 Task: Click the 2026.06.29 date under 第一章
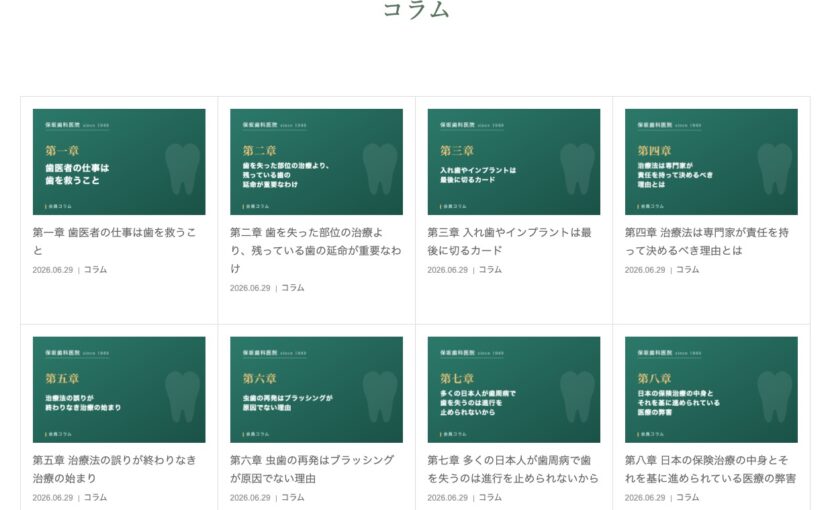tap(53, 270)
